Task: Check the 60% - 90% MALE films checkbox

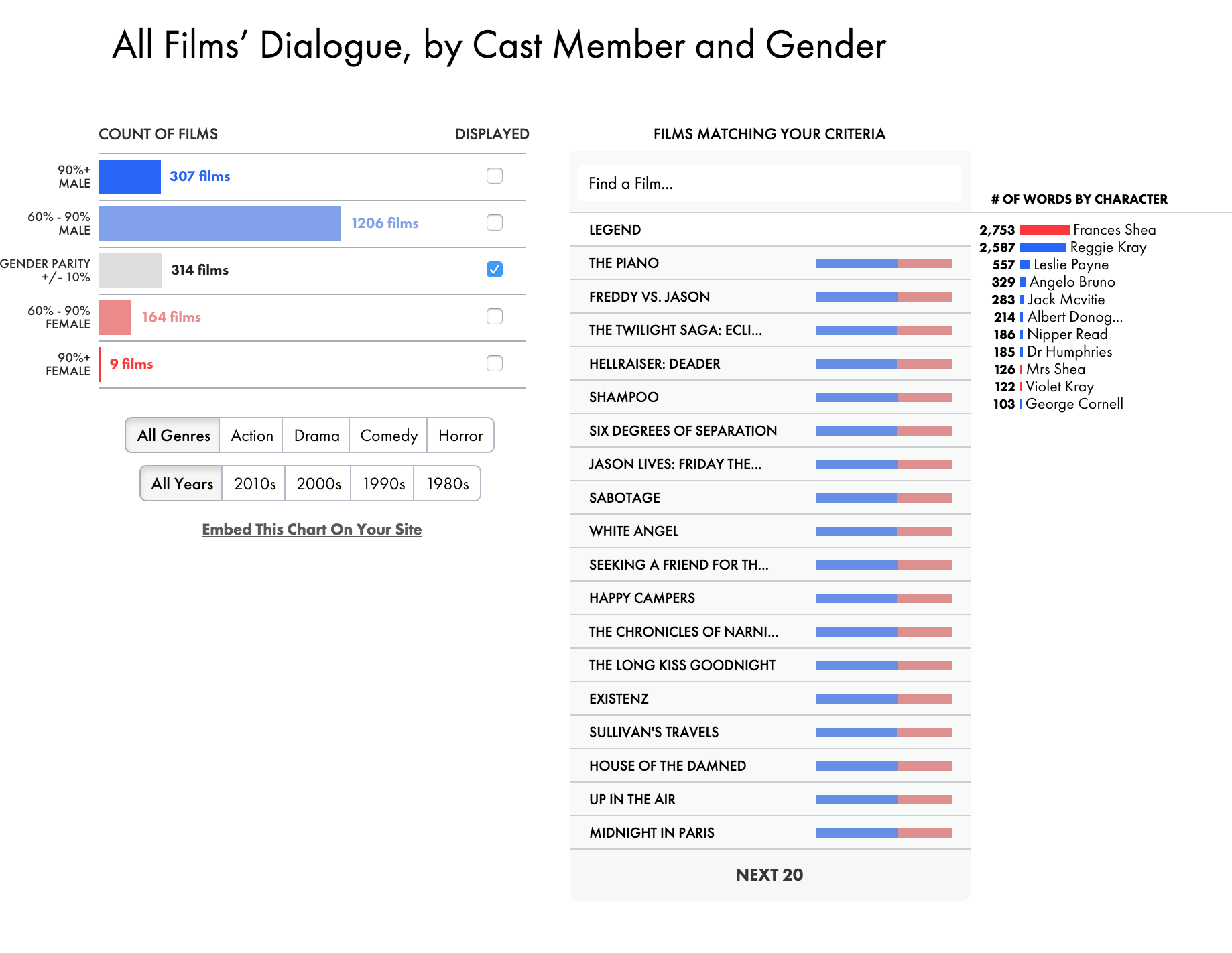Action: [x=495, y=223]
